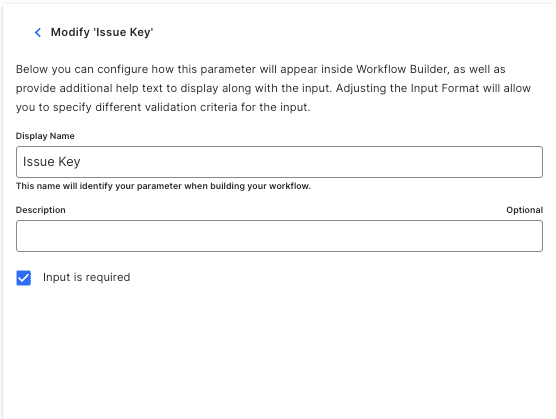Click the intro paragraph about Workflow Builder
The width and height of the screenshot is (556, 419).
273,88
